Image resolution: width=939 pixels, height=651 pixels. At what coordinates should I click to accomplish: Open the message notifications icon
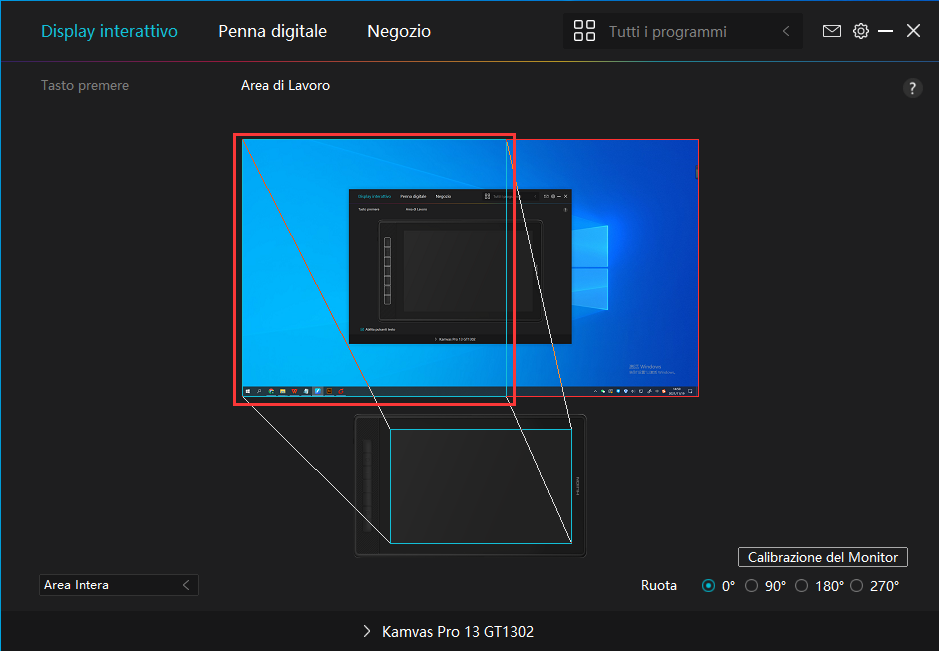832,31
